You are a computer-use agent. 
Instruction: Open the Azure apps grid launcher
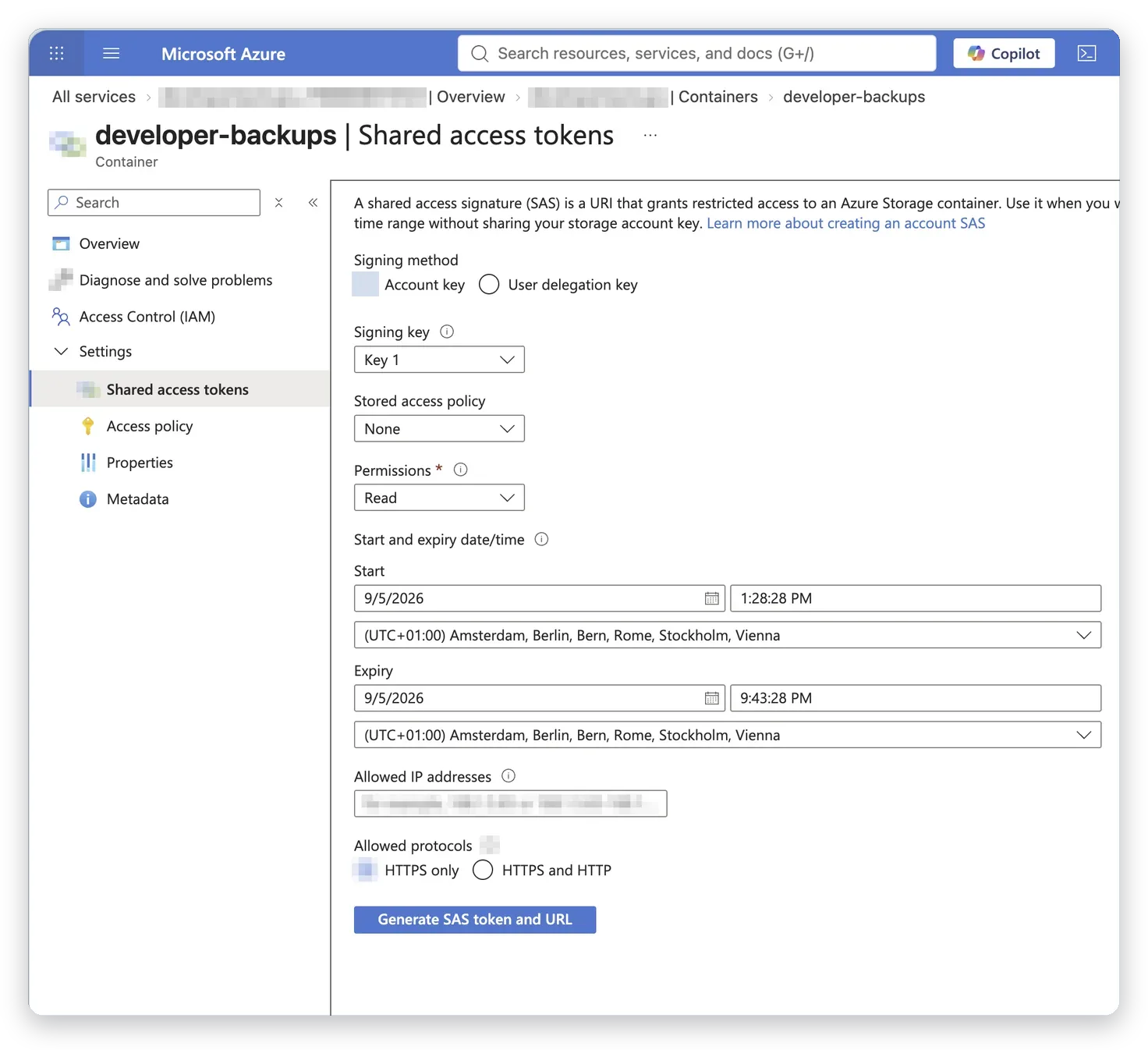point(57,53)
